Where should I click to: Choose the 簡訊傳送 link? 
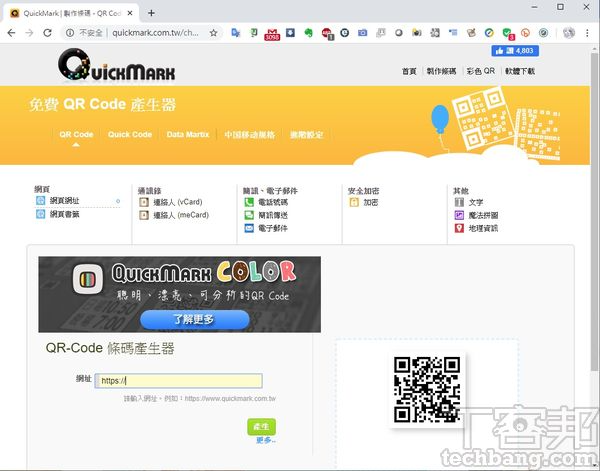coord(273,215)
